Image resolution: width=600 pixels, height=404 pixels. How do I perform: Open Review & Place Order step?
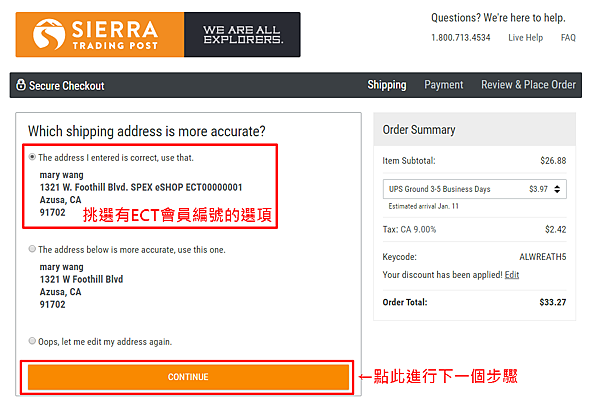coord(528,85)
